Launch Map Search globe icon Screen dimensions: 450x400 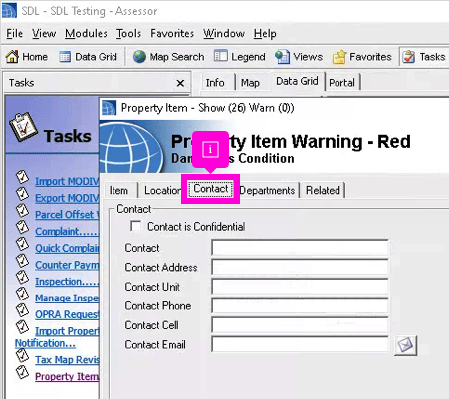click(x=139, y=57)
